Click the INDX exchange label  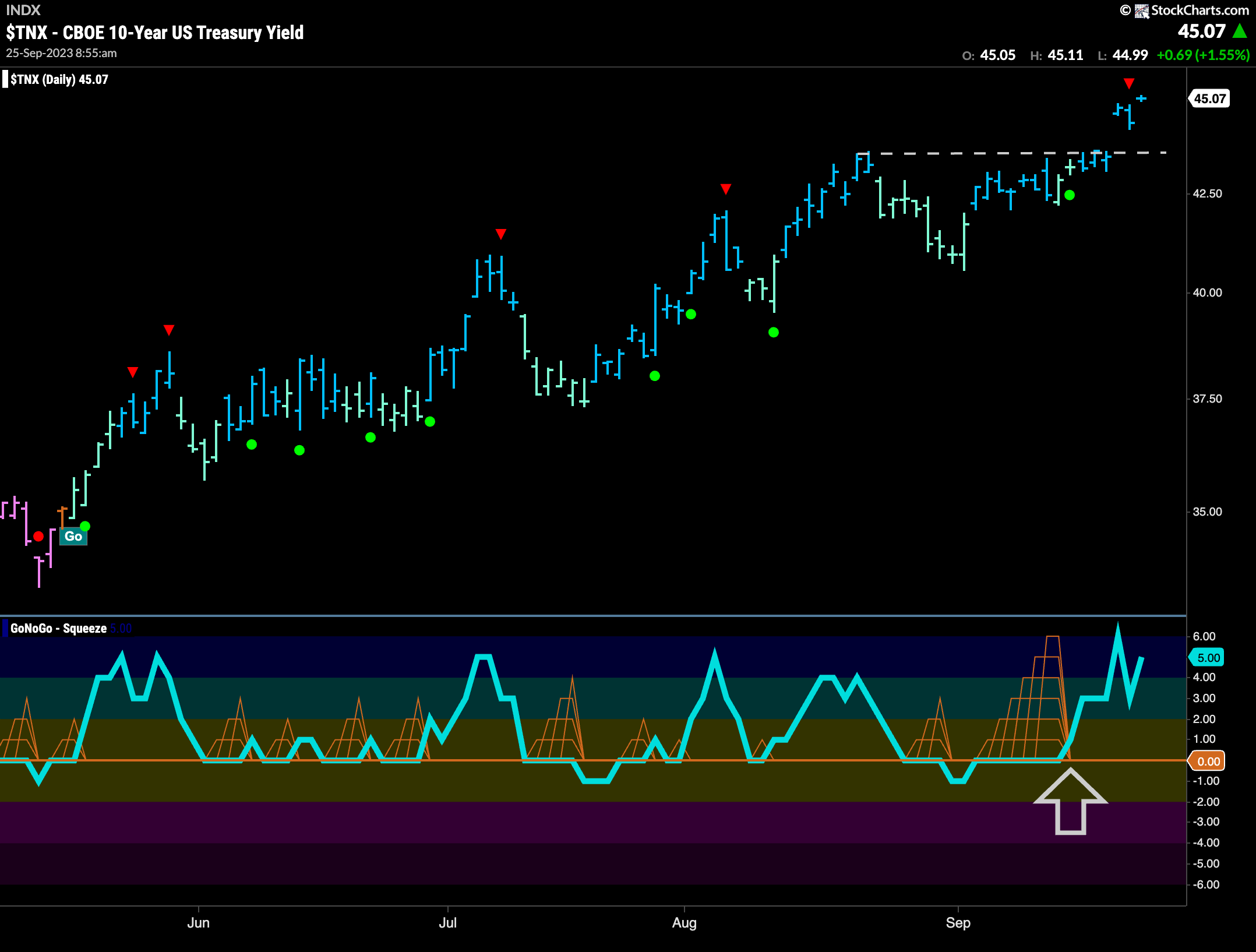point(23,10)
